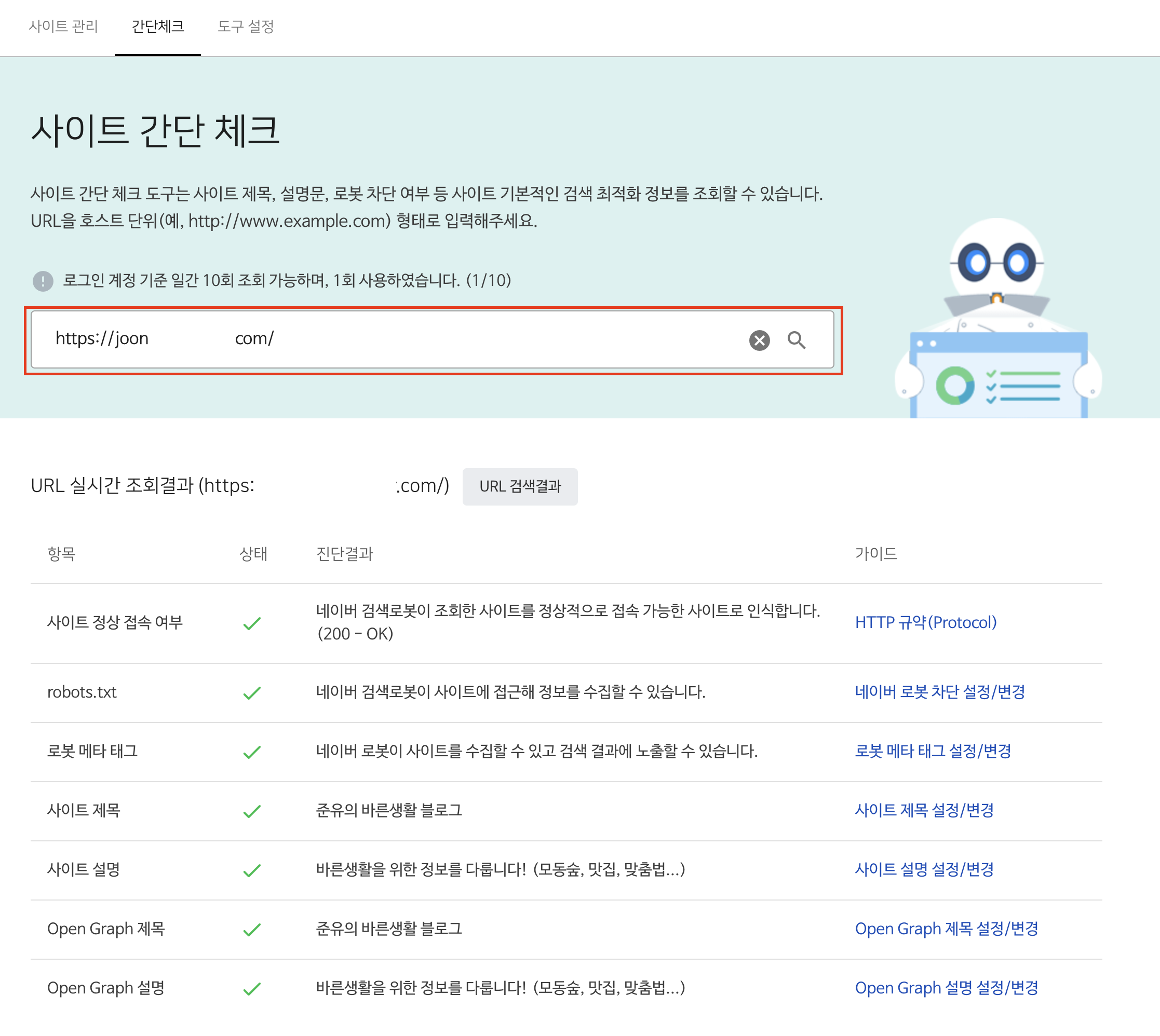Click the clear (X) icon in URL field
1160x1036 pixels.
[759, 340]
